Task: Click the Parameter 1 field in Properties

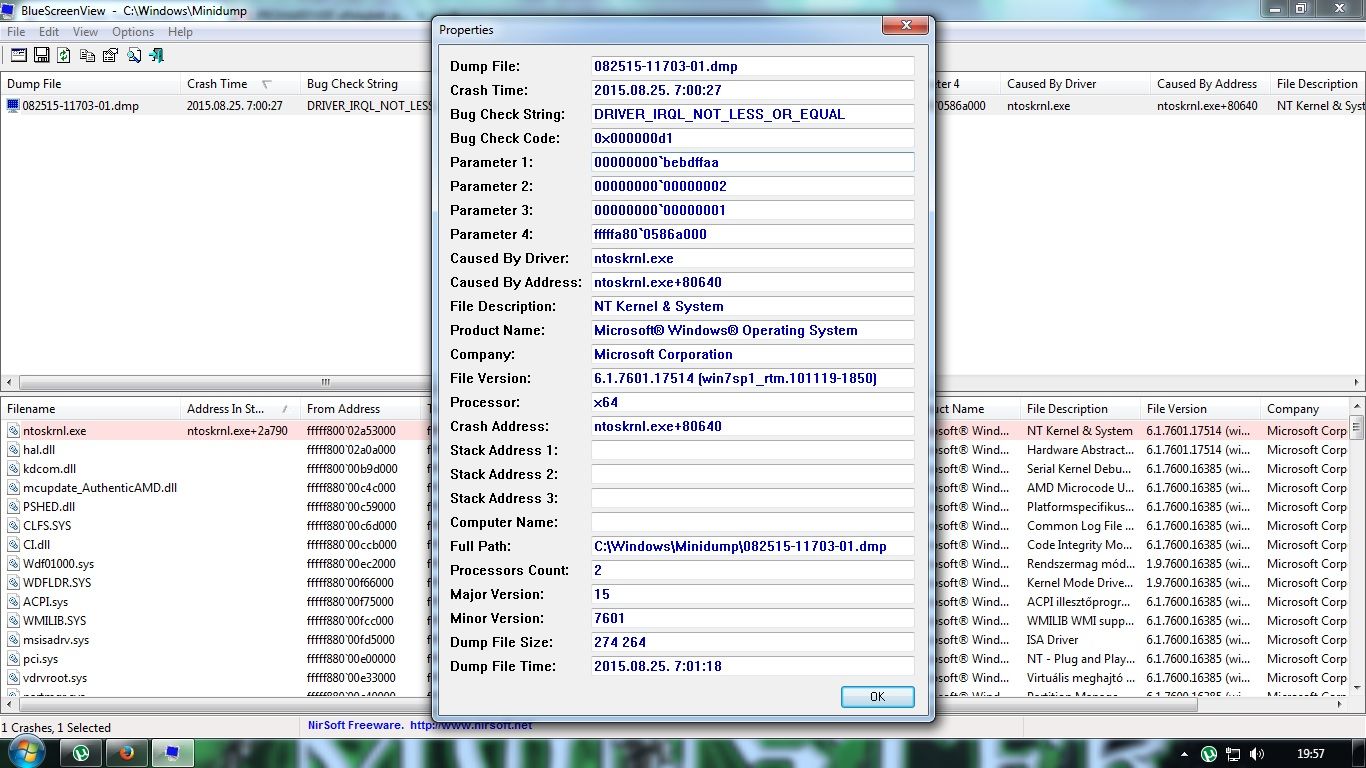Action: [x=753, y=162]
